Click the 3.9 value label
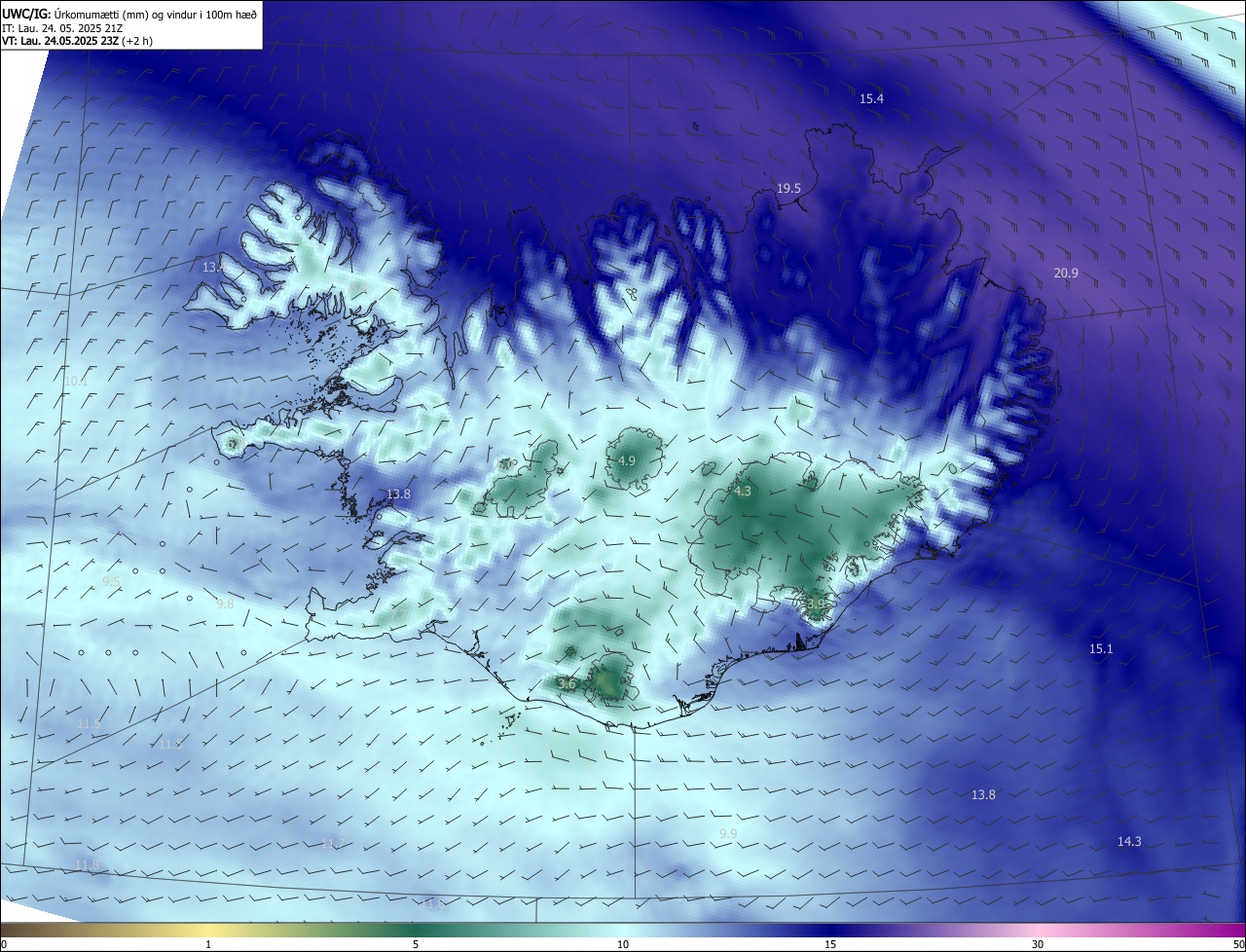 pos(816,604)
